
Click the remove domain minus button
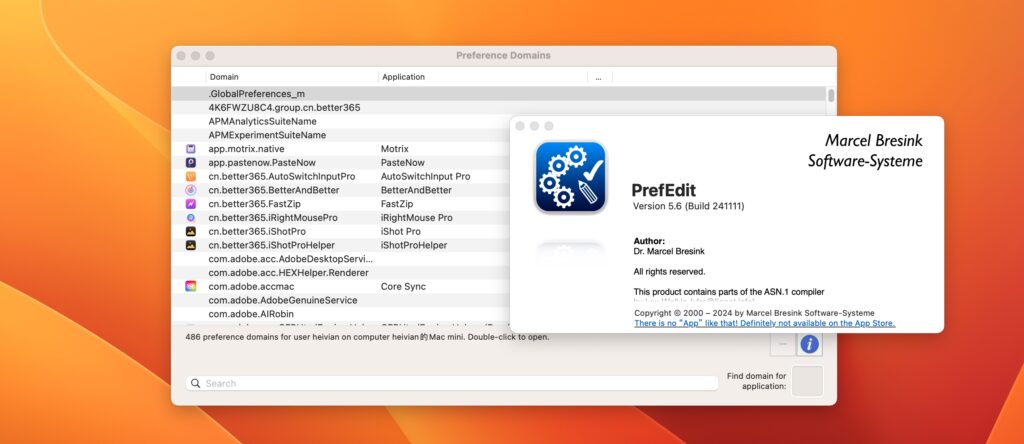tap(783, 344)
